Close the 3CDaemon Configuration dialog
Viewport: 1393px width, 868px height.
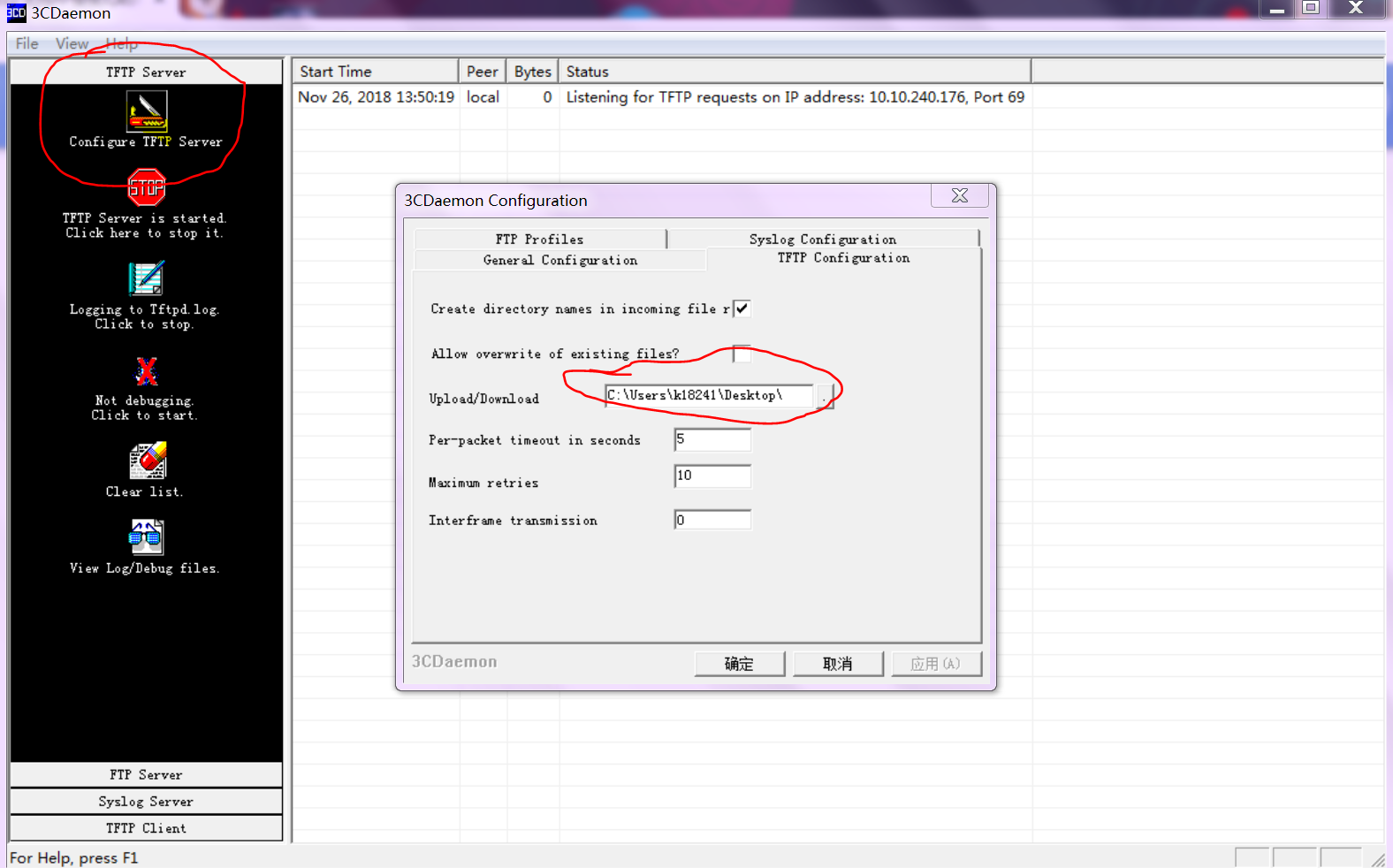pyautogui.click(x=960, y=195)
